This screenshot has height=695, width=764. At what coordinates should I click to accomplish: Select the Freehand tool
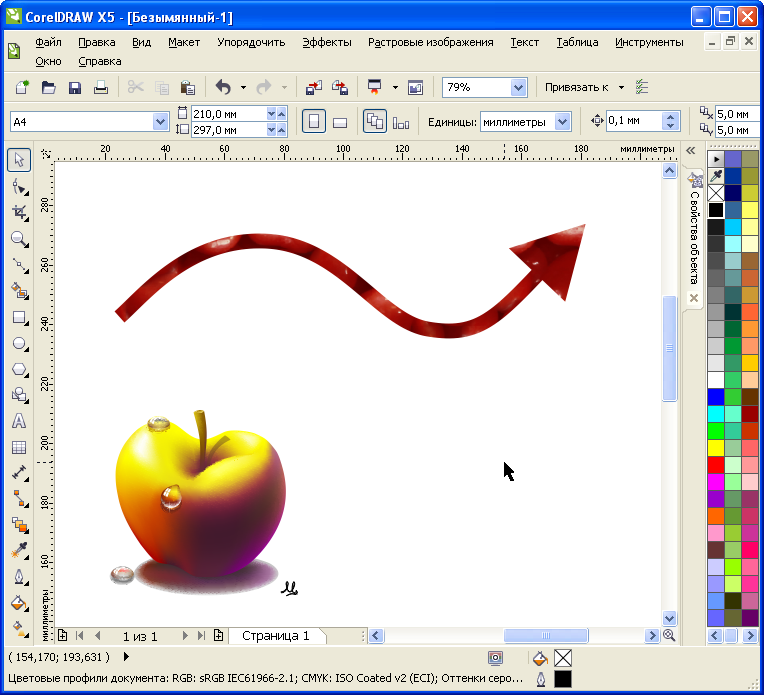pyautogui.click(x=19, y=265)
